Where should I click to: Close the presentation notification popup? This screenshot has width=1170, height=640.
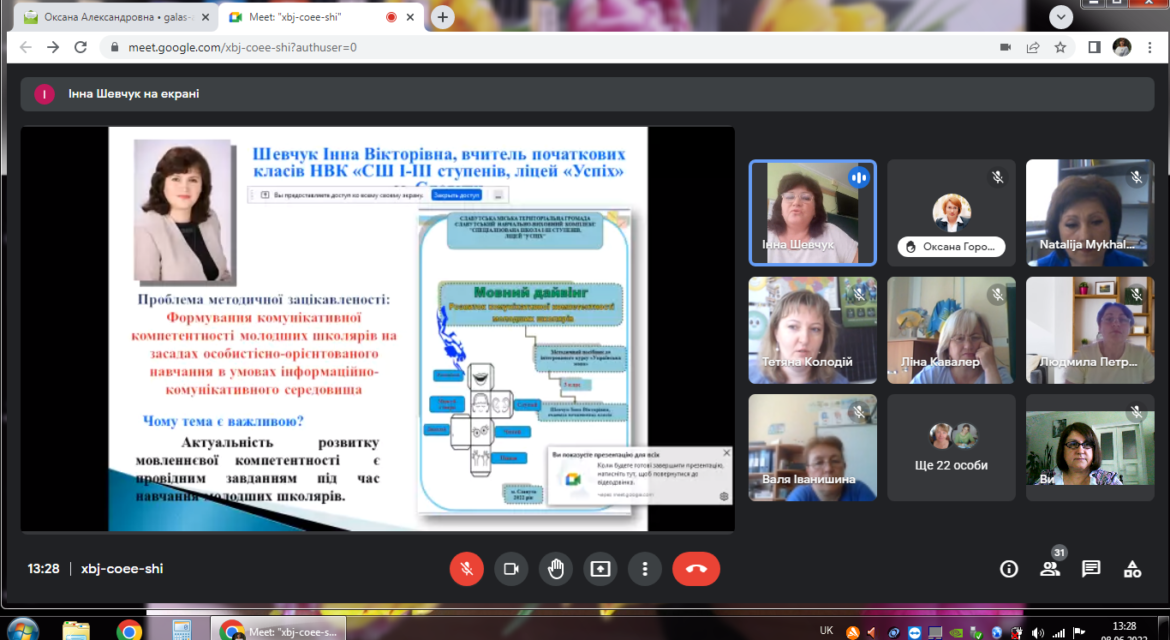click(726, 453)
